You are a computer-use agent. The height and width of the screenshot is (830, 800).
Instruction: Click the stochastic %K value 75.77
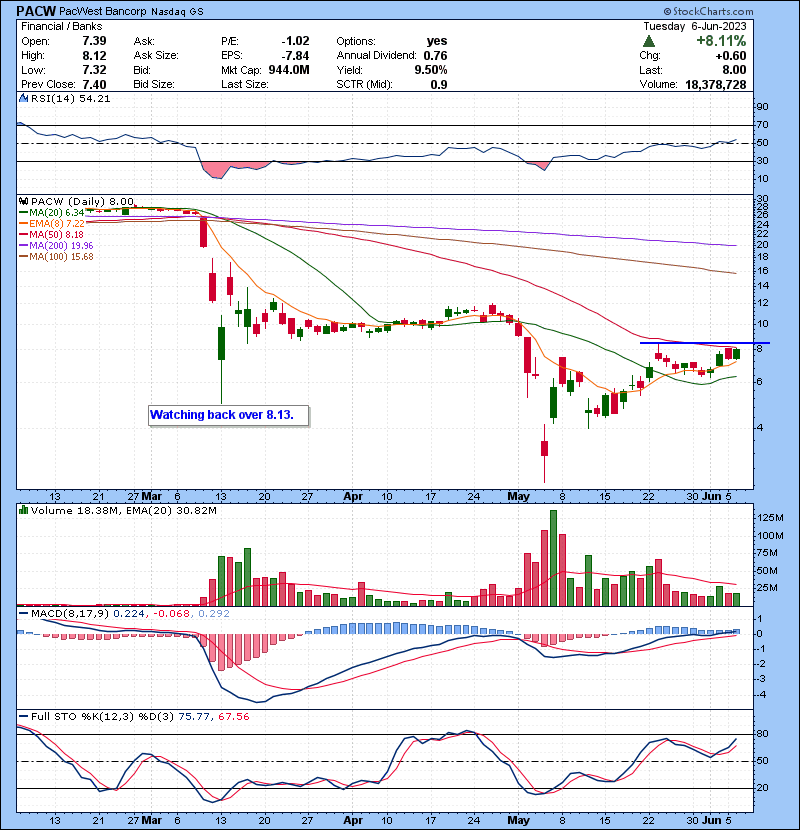(x=194, y=717)
